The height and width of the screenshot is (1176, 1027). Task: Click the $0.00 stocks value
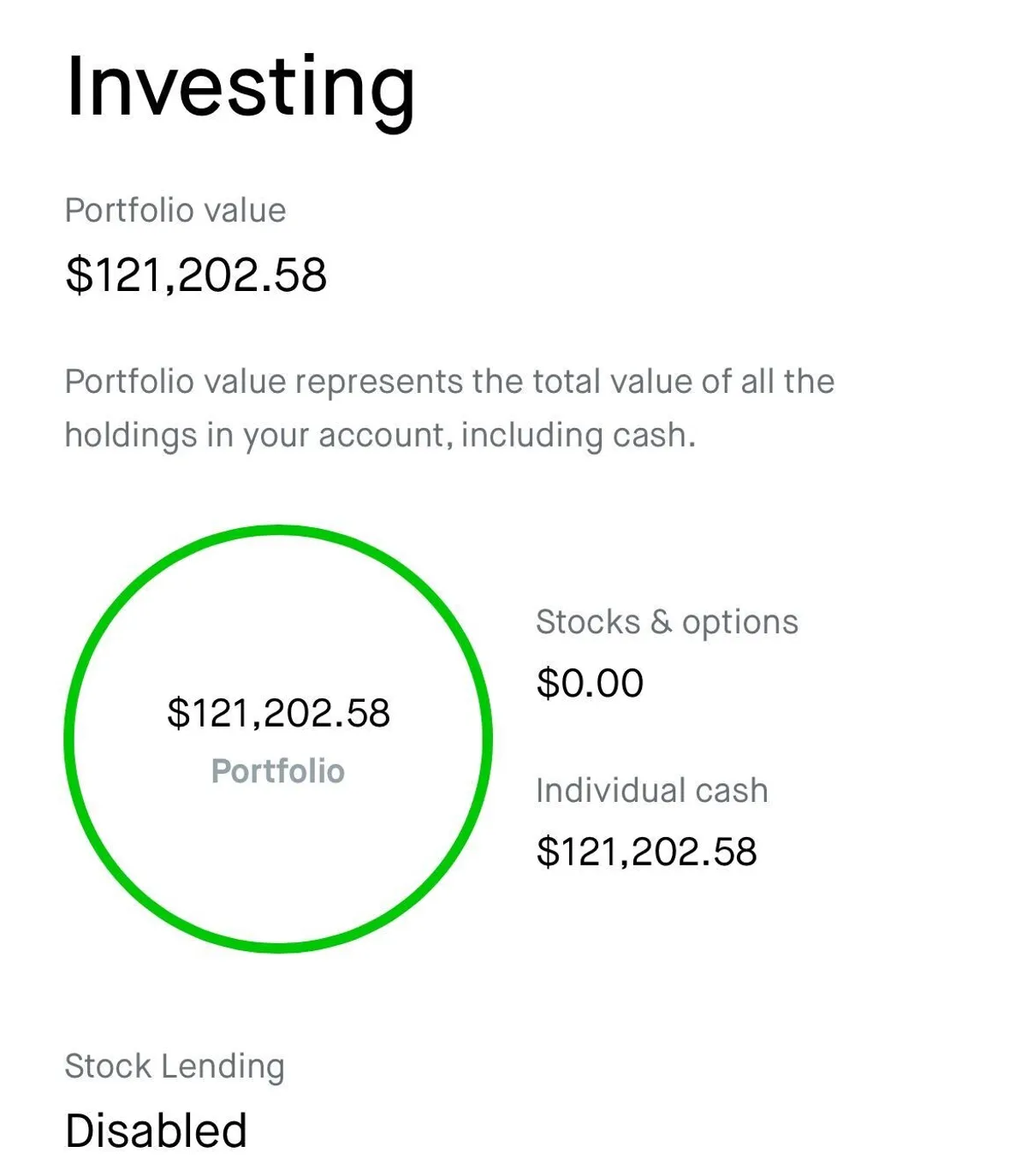coord(590,683)
